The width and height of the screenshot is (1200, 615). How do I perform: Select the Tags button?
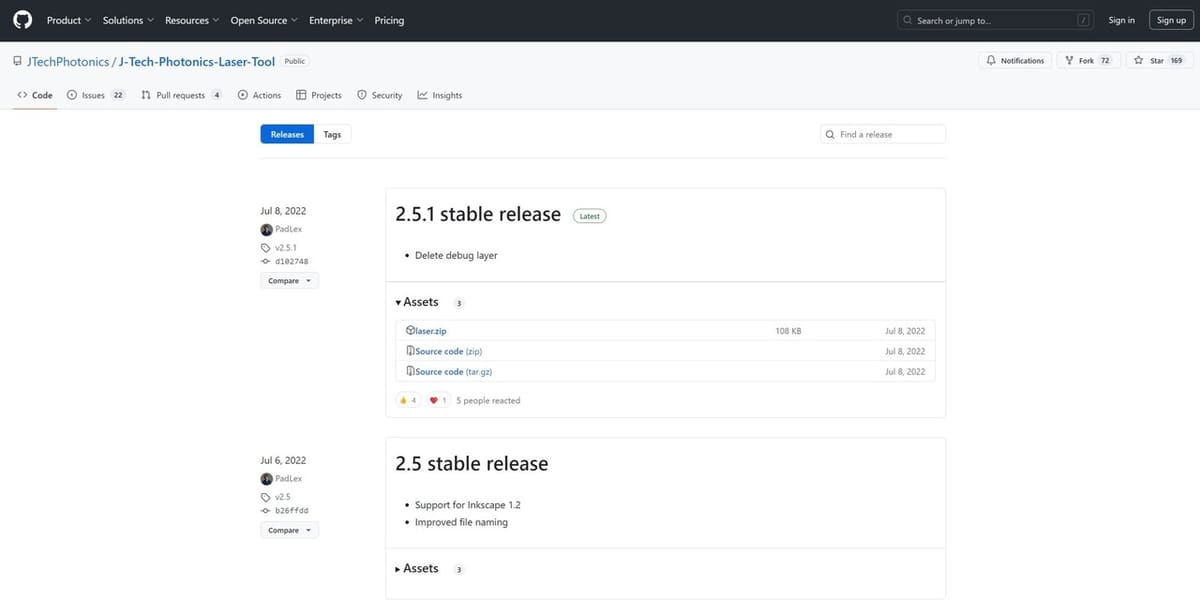pos(332,134)
